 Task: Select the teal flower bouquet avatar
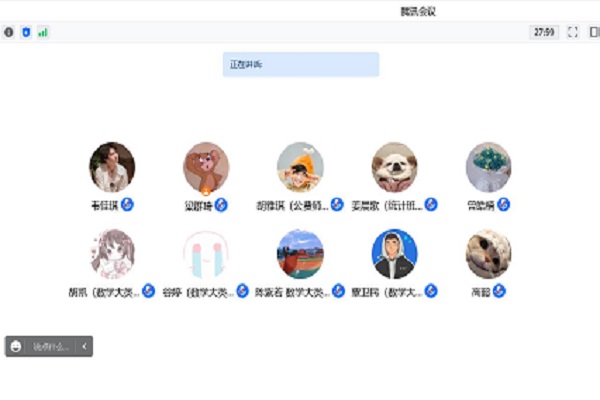point(489,167)
